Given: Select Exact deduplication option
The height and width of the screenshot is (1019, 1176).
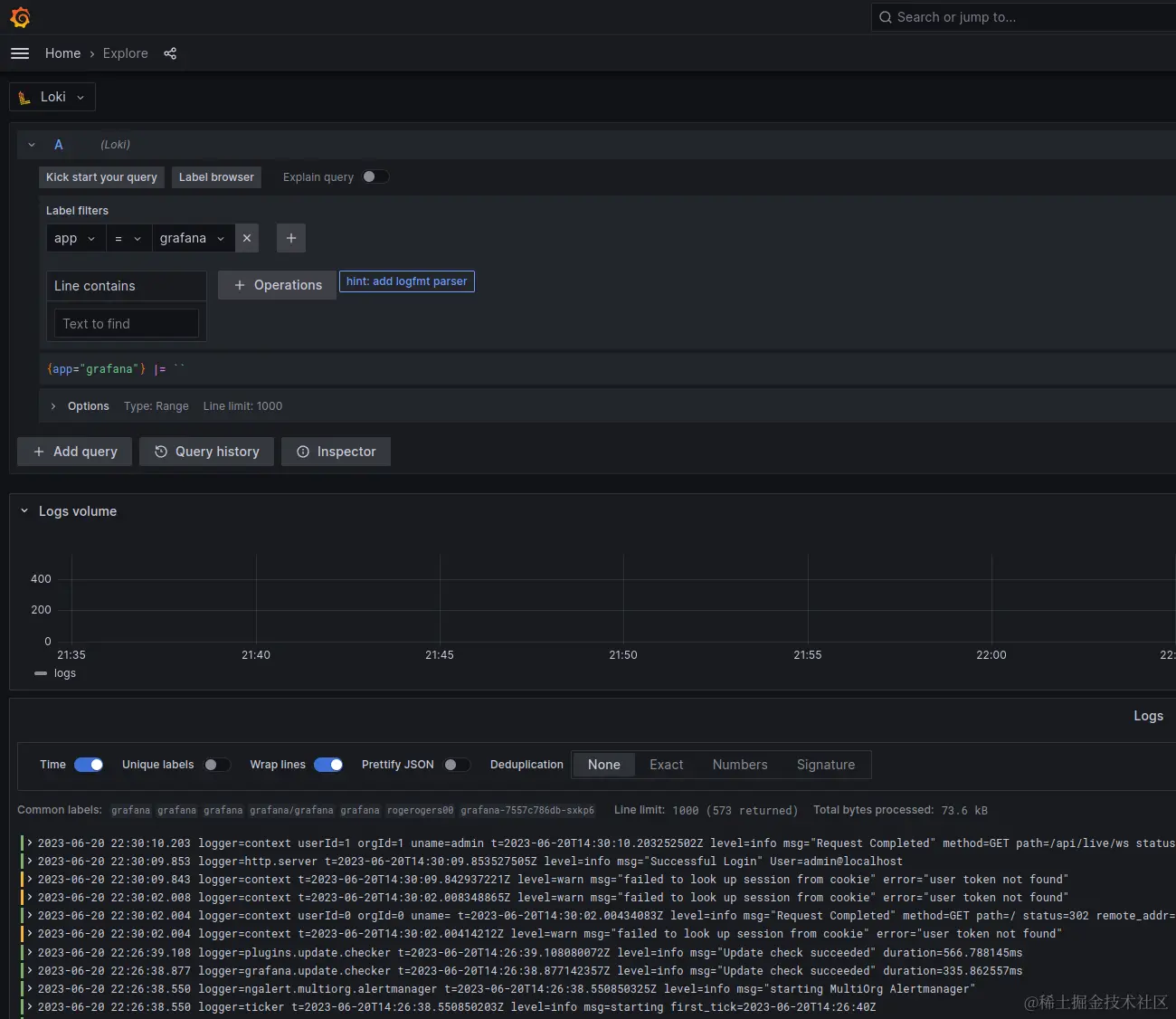Looking at the screenshot, I should [x=667, y=765].
